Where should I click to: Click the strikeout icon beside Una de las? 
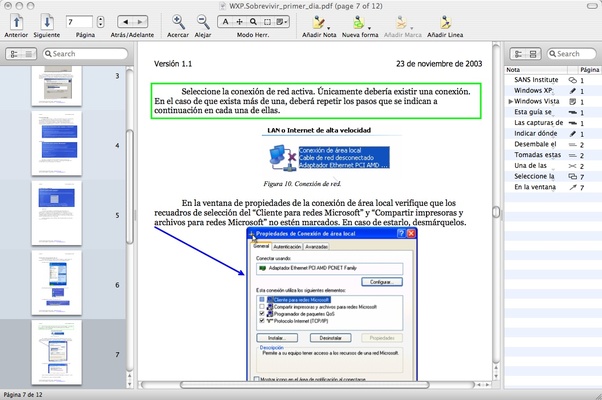572,166
